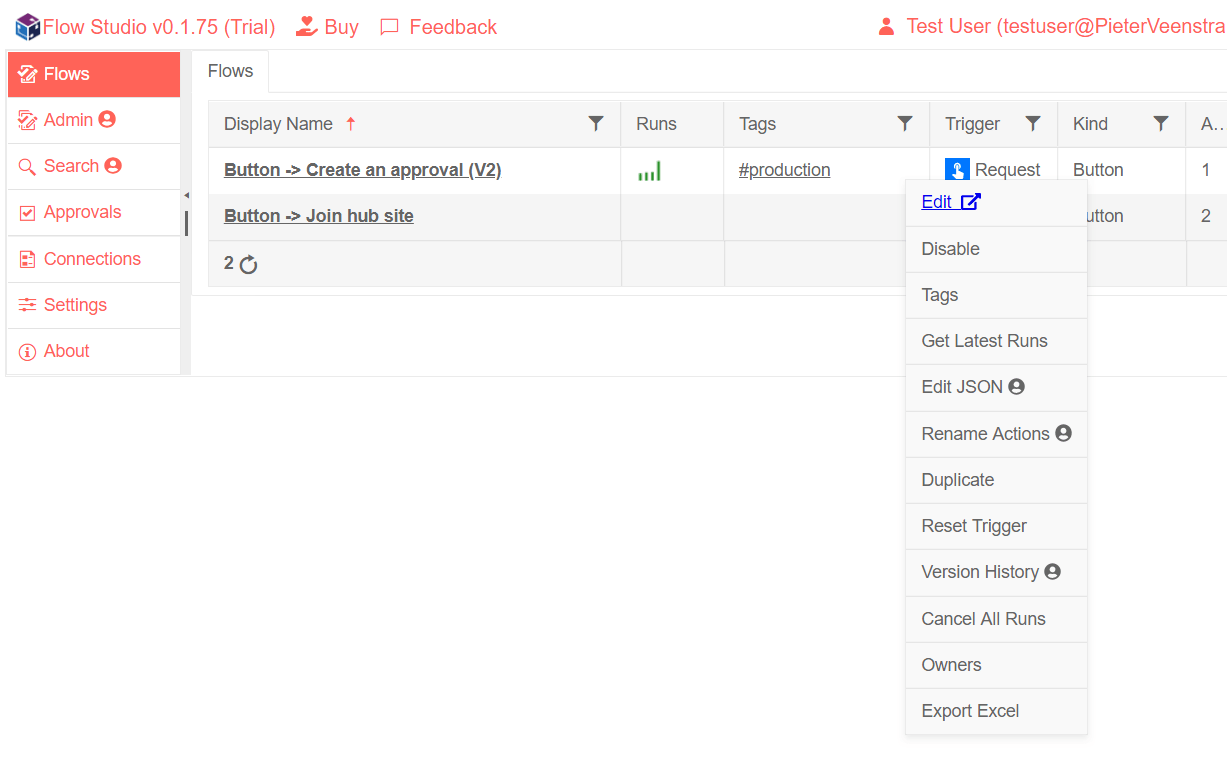Click the account badge on Edit JSON

[1017, 387]
